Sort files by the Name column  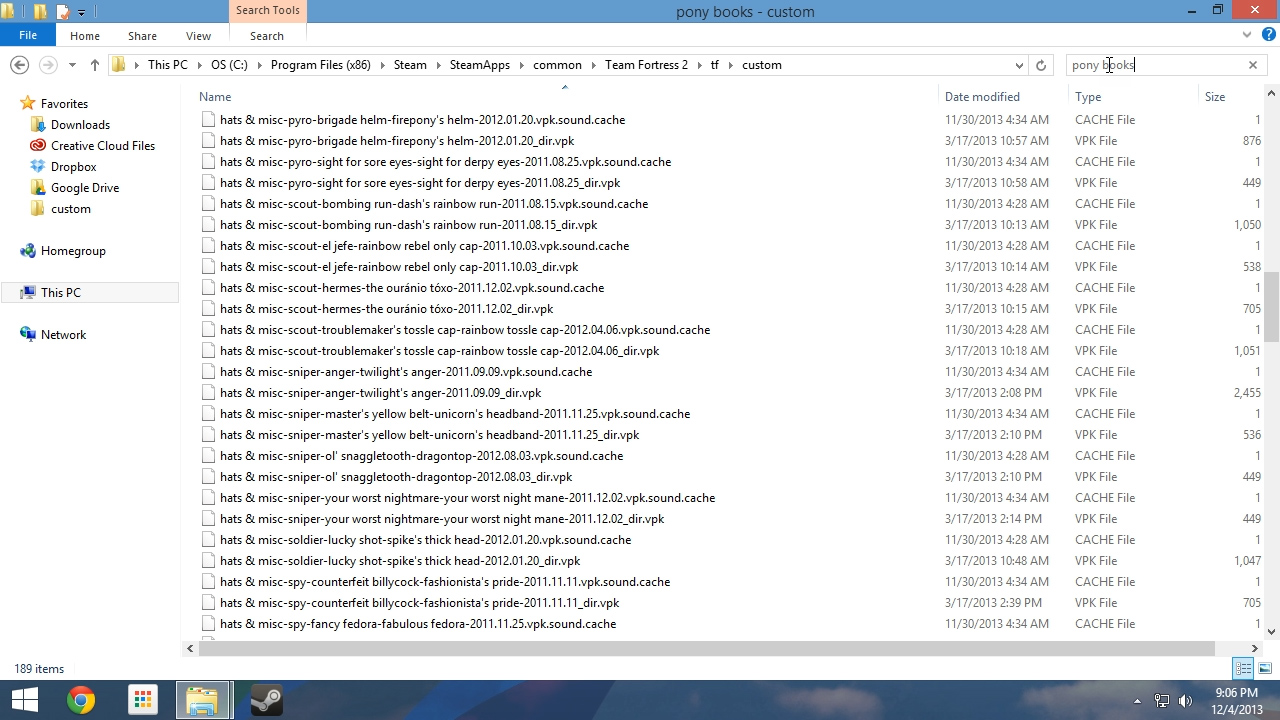click(215, 97)
